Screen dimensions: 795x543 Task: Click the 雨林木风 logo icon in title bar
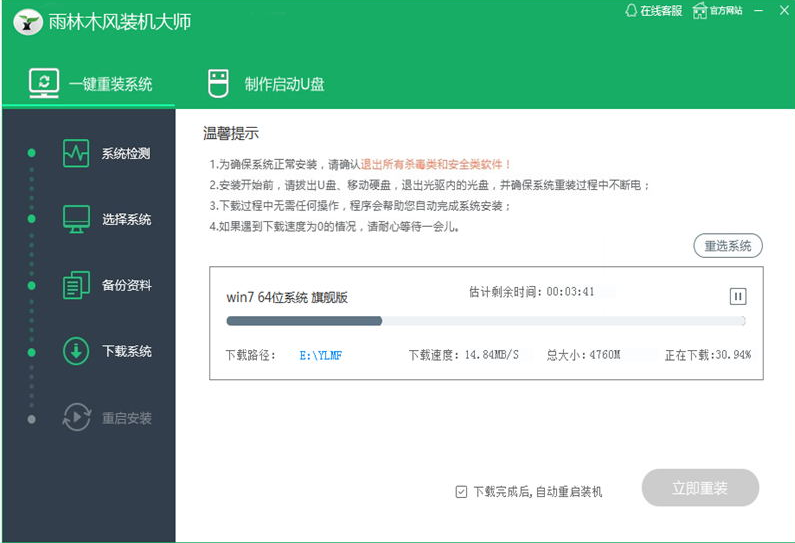(27, 21)
